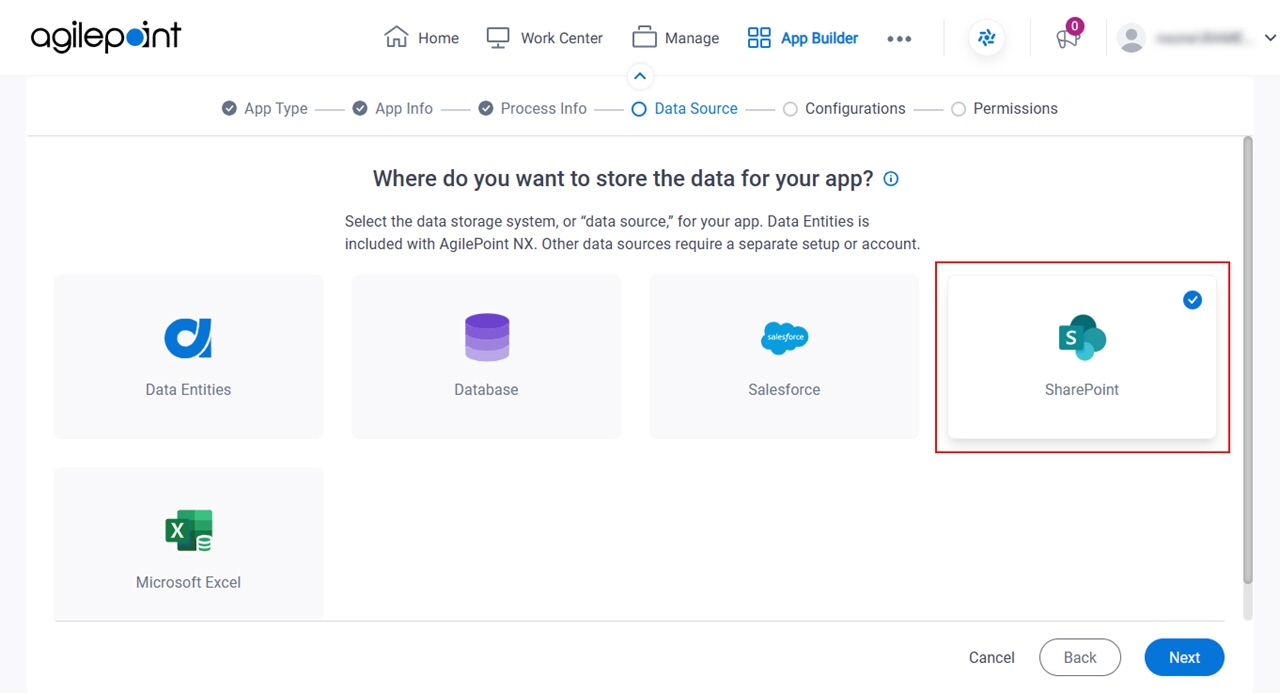This screenshot has height=693, width=1280.
Task: Click the Work Center monitor icon
Action: pyautogui.click(x=498, y=38)
